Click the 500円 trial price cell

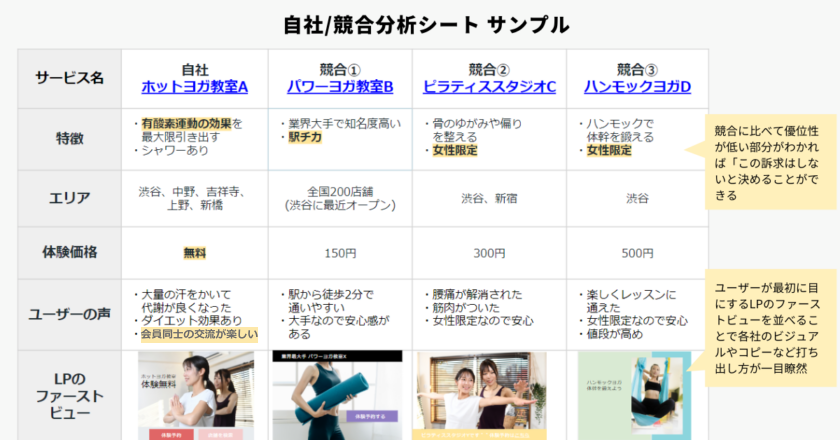(x=637, y=254)
